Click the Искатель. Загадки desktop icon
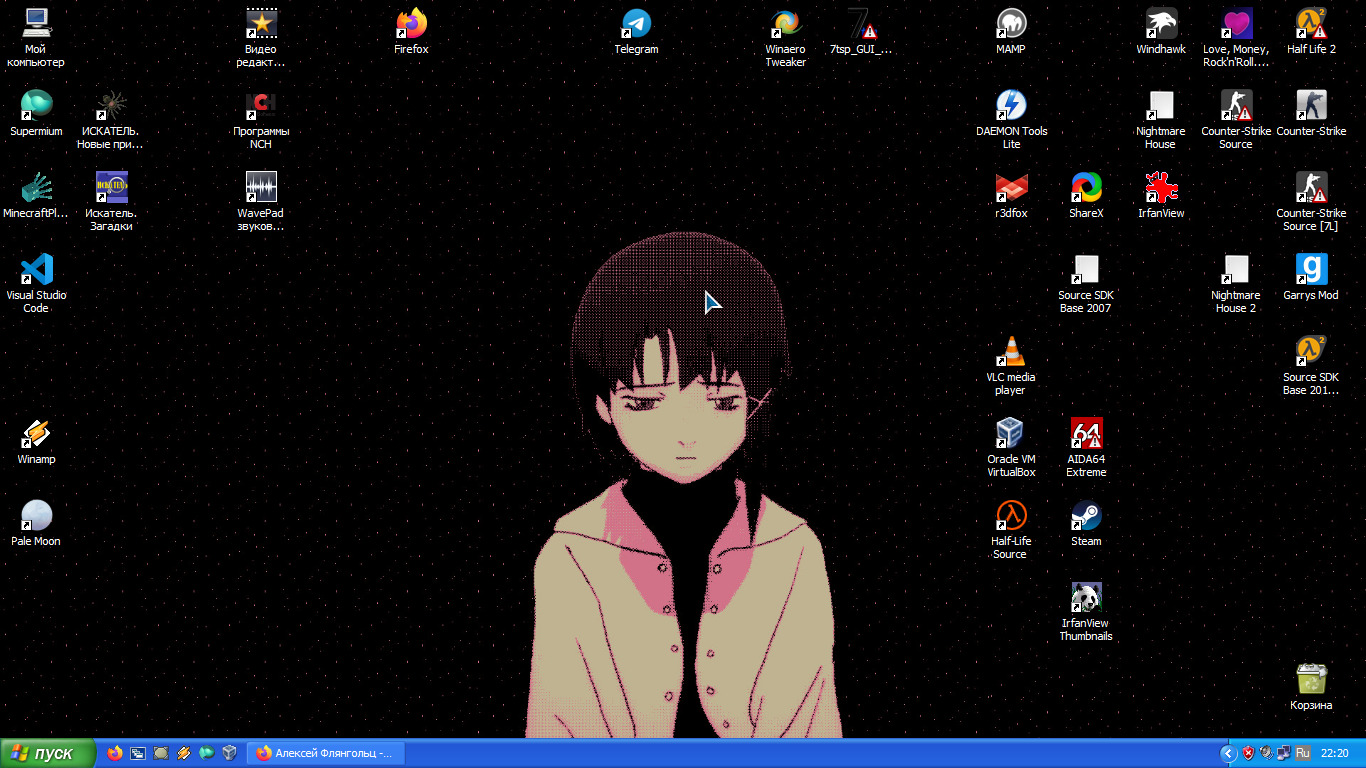 [x=111, y=202]
